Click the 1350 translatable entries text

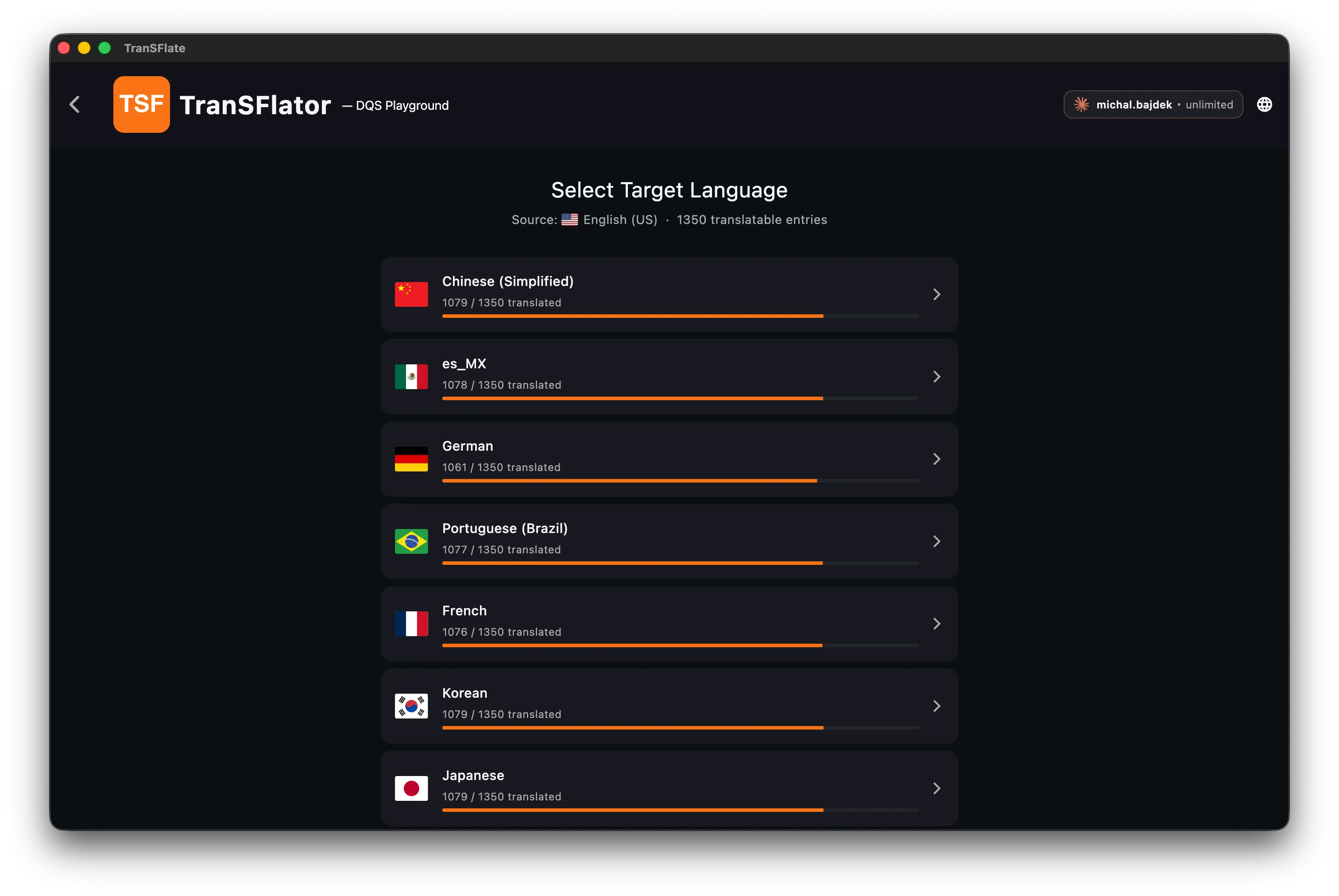[752, 220]
